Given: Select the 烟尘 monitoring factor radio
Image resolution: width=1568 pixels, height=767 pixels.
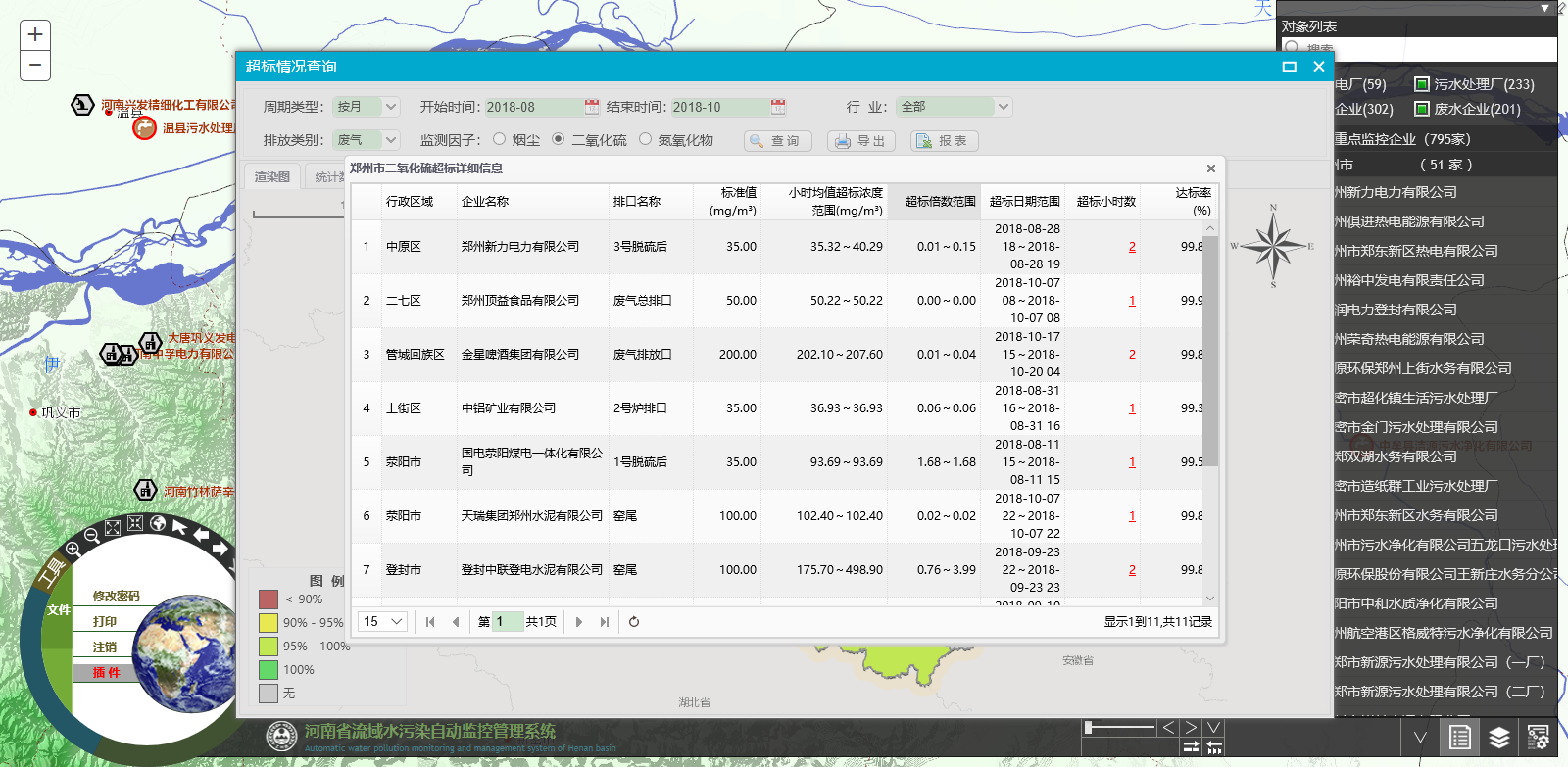Looking at the screenshot, I should tap(500, 140).
